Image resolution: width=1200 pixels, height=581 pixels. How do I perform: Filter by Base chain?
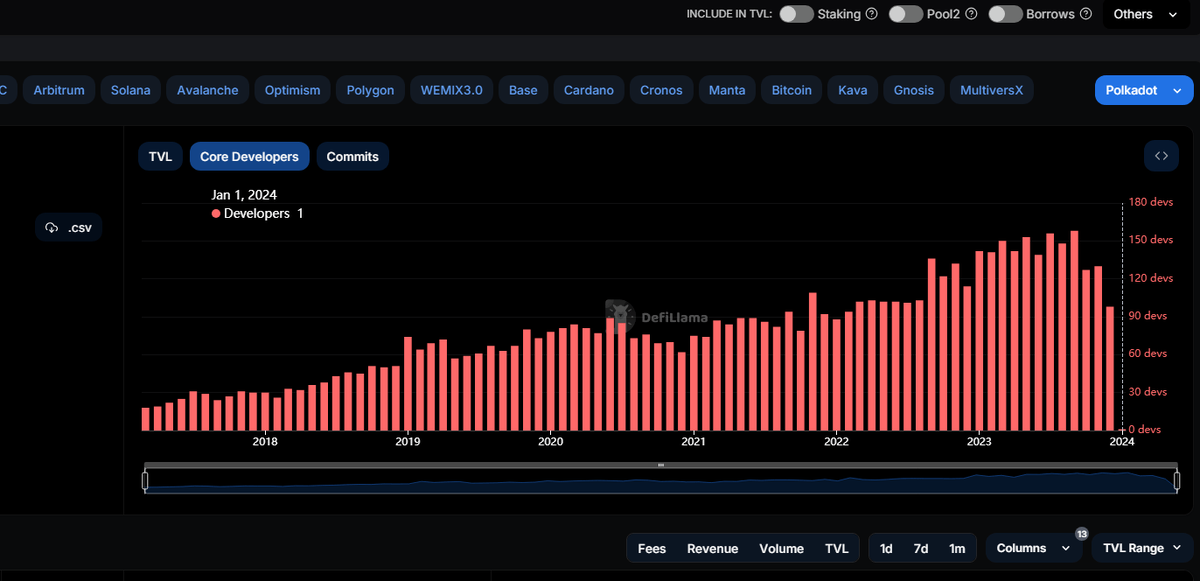(x=523, y=90)
